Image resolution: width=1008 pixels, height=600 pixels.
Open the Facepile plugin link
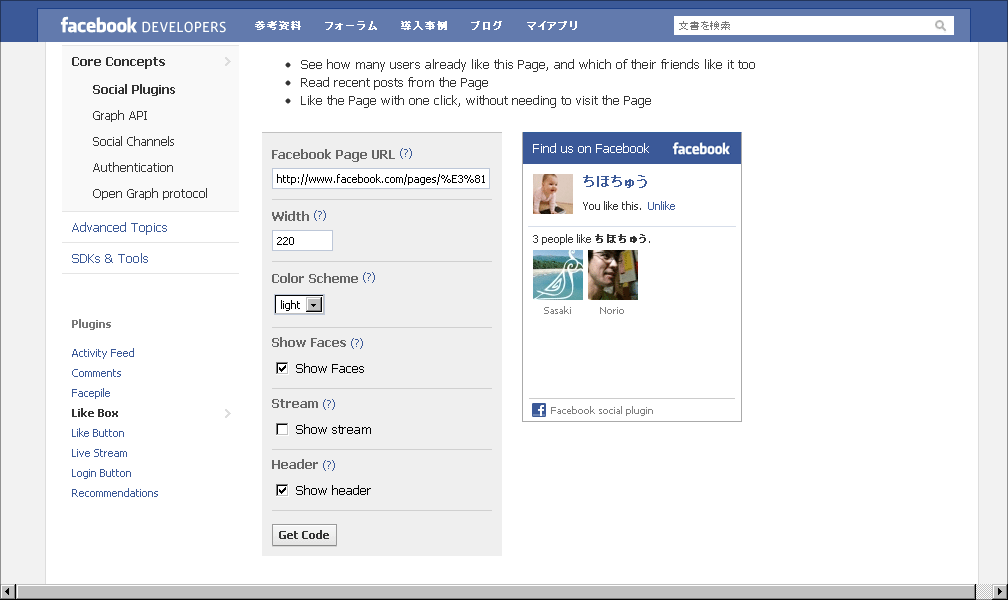(x=91, y=393)
